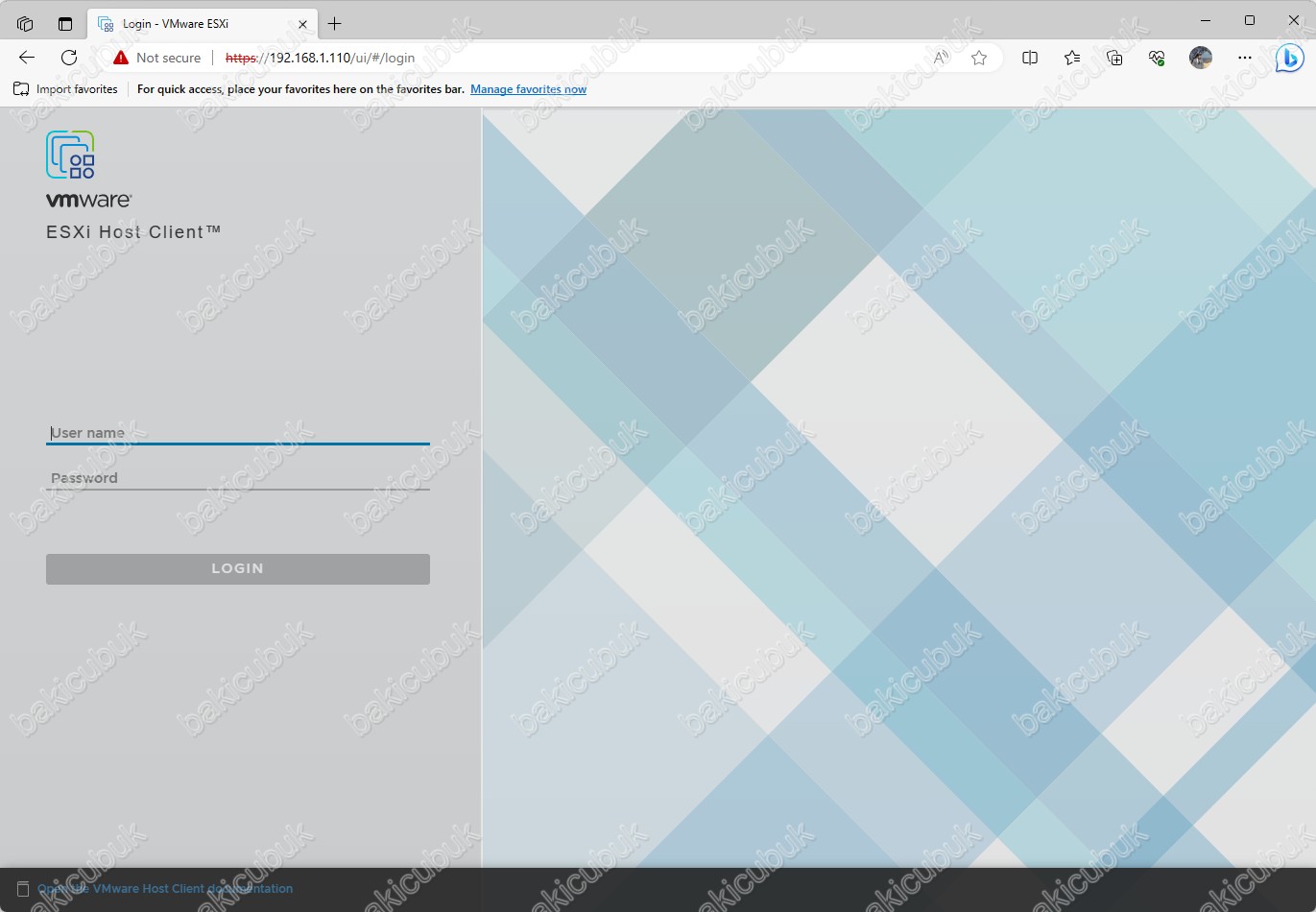Image resolution: width=1316 pixels, height=912 pixels.
Task: Open Browser essentials heart icon
Action: pyautogui.click(x=1157, y=58)
